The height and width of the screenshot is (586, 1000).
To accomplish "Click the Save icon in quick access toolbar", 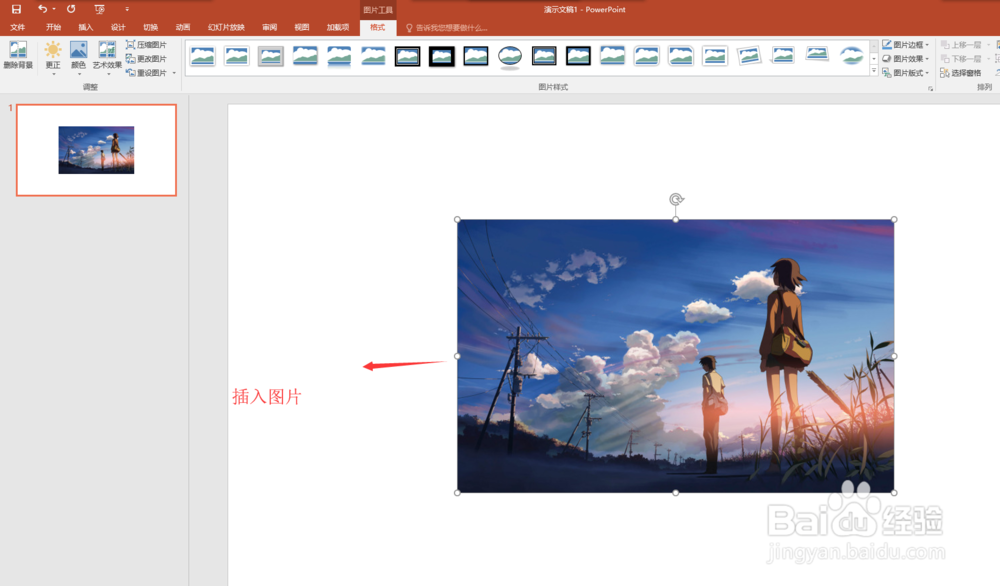I will [x=16, y=9].
